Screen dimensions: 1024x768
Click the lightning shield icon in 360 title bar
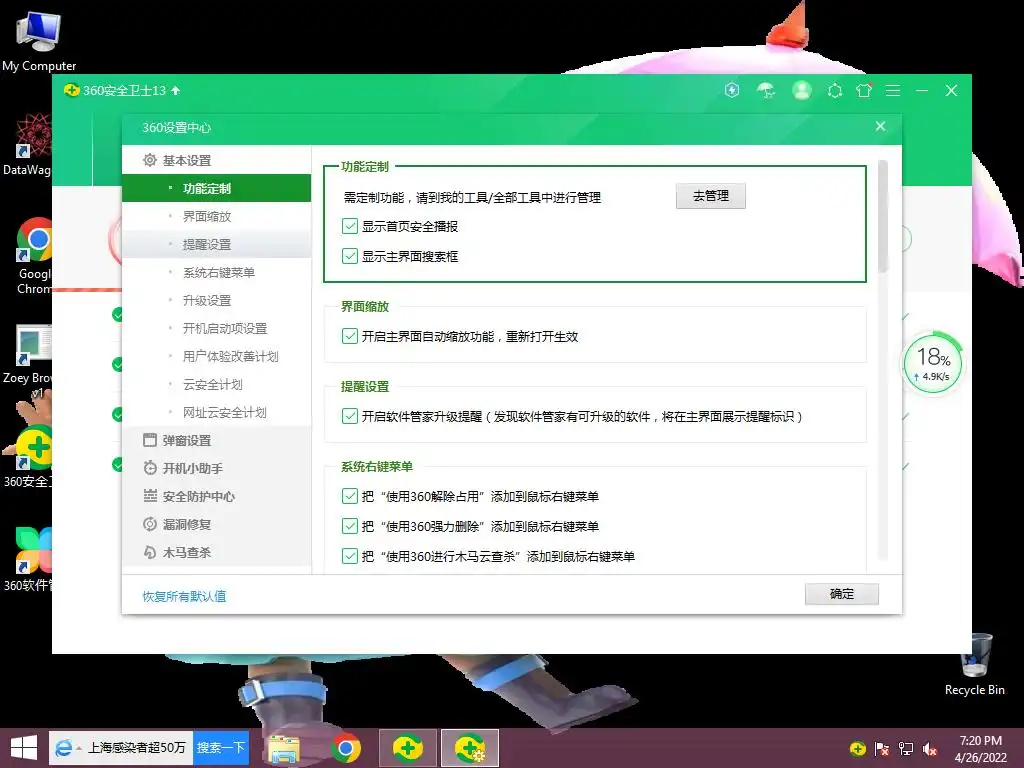[x=732, y=90]
